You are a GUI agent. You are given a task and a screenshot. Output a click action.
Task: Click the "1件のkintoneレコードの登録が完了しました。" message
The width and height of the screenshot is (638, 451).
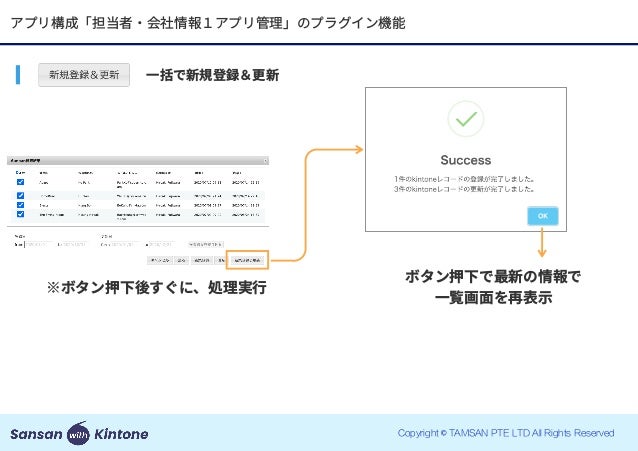(x=464, y=179)
